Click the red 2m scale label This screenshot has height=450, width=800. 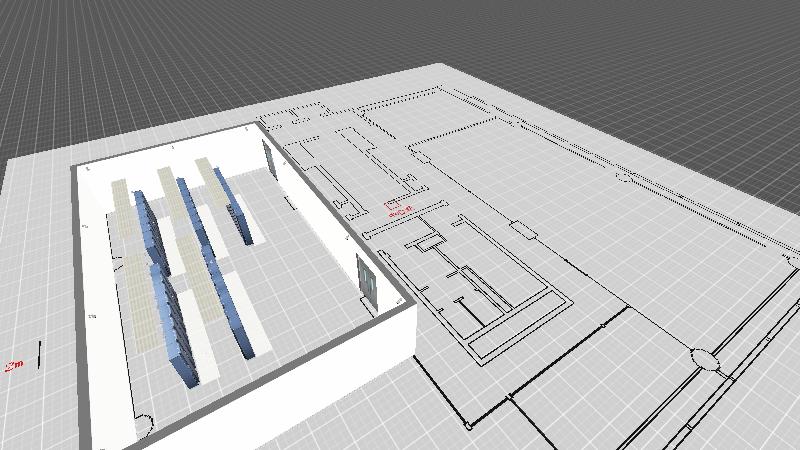point(14,366)
